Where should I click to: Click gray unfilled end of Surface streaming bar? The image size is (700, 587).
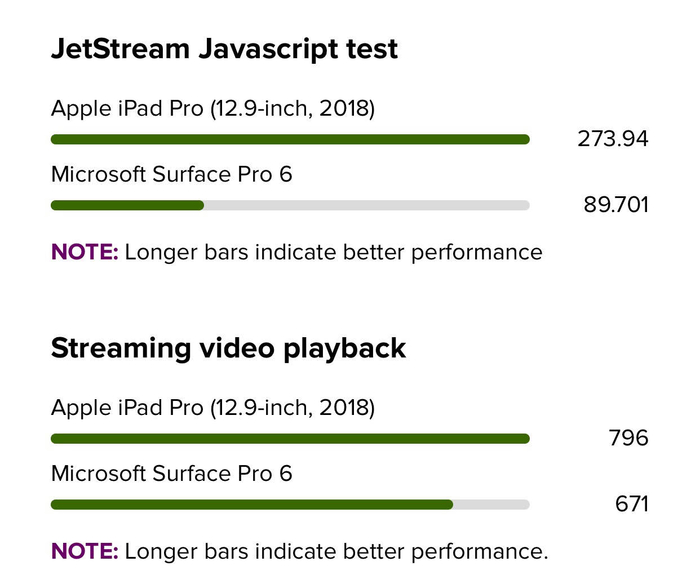(x=491, y=504)
